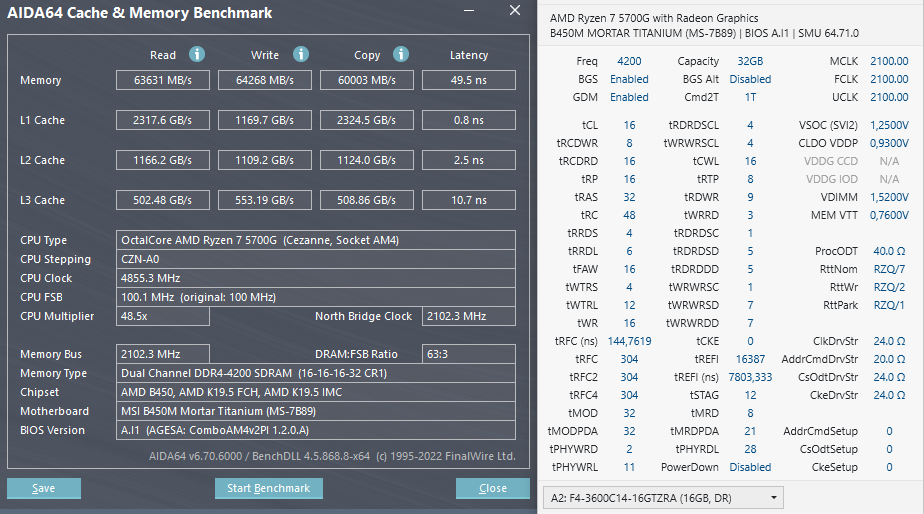This screenshot has width=924, height=514.
Task: Click the CPU Type field OctalCore AMD Ryzen 7 5700G
Action: [x=316, y=240]
